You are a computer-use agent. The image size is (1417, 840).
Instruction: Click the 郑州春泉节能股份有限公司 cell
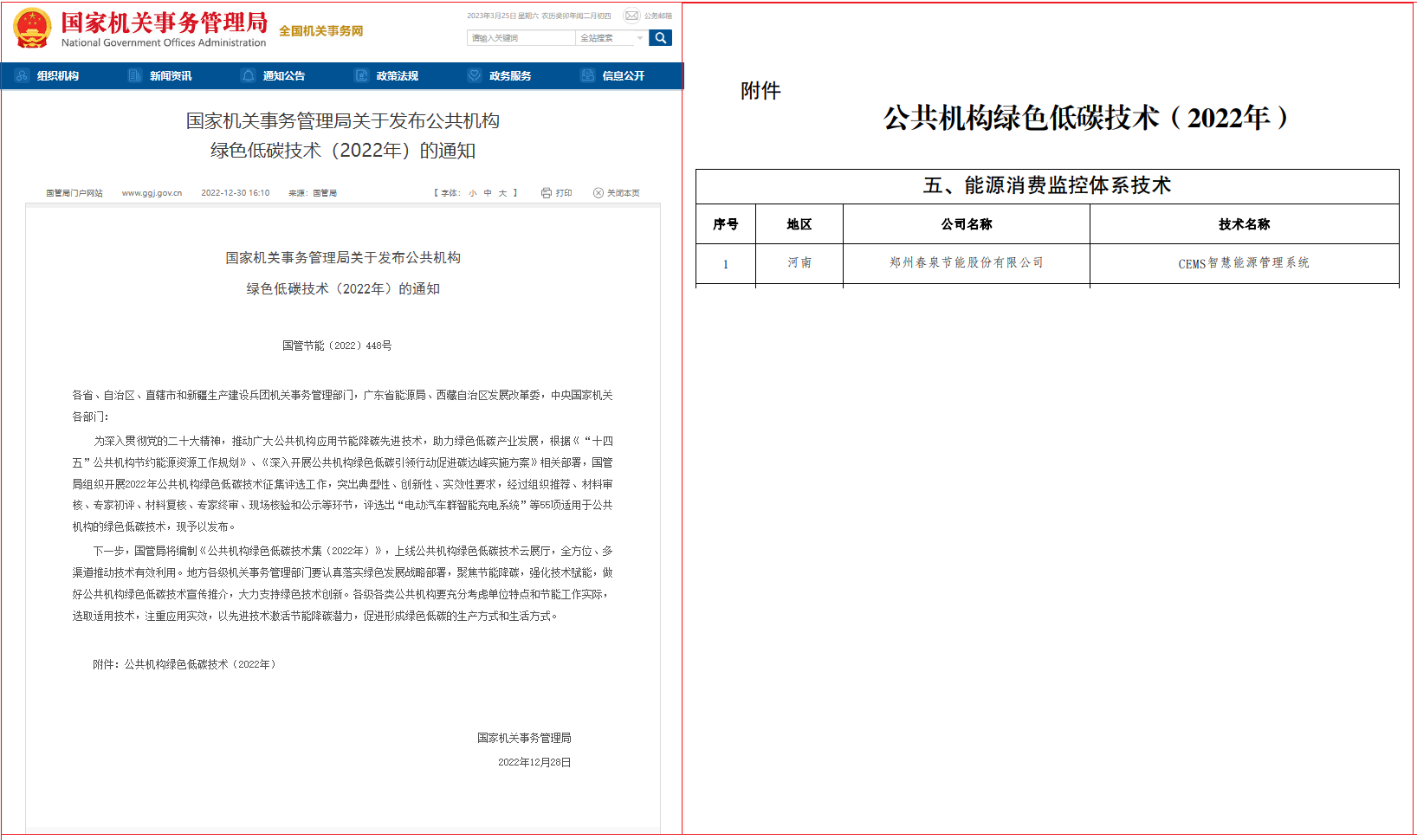pos(967,262)
